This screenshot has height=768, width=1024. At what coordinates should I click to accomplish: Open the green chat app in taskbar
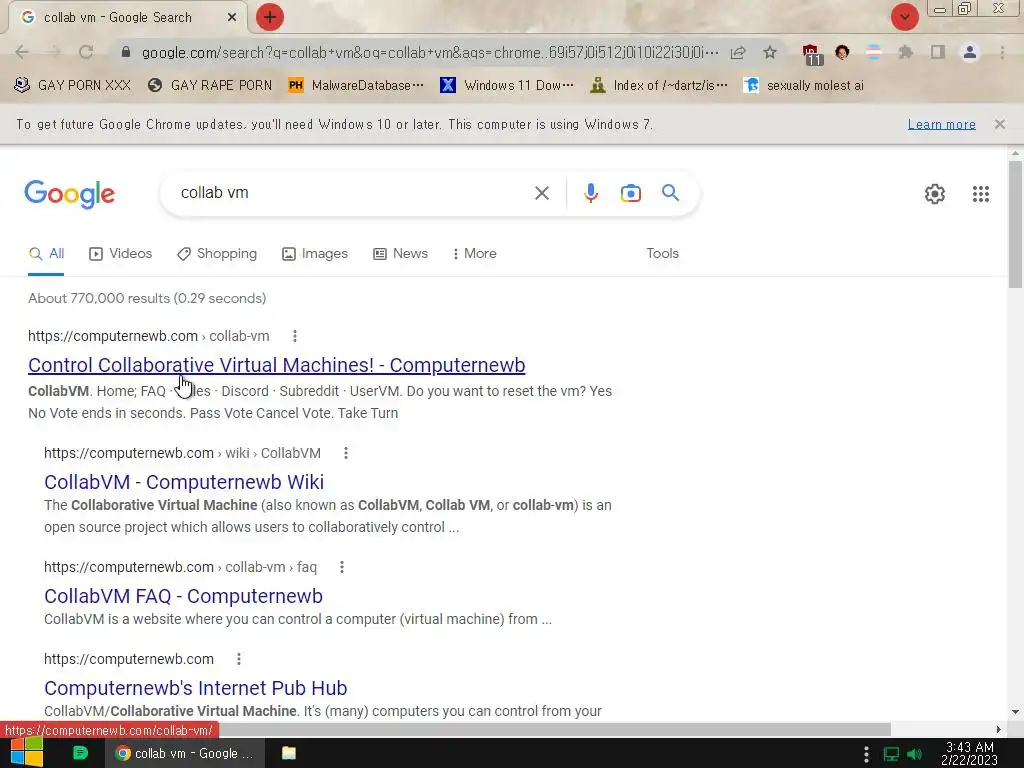(80, 753)
